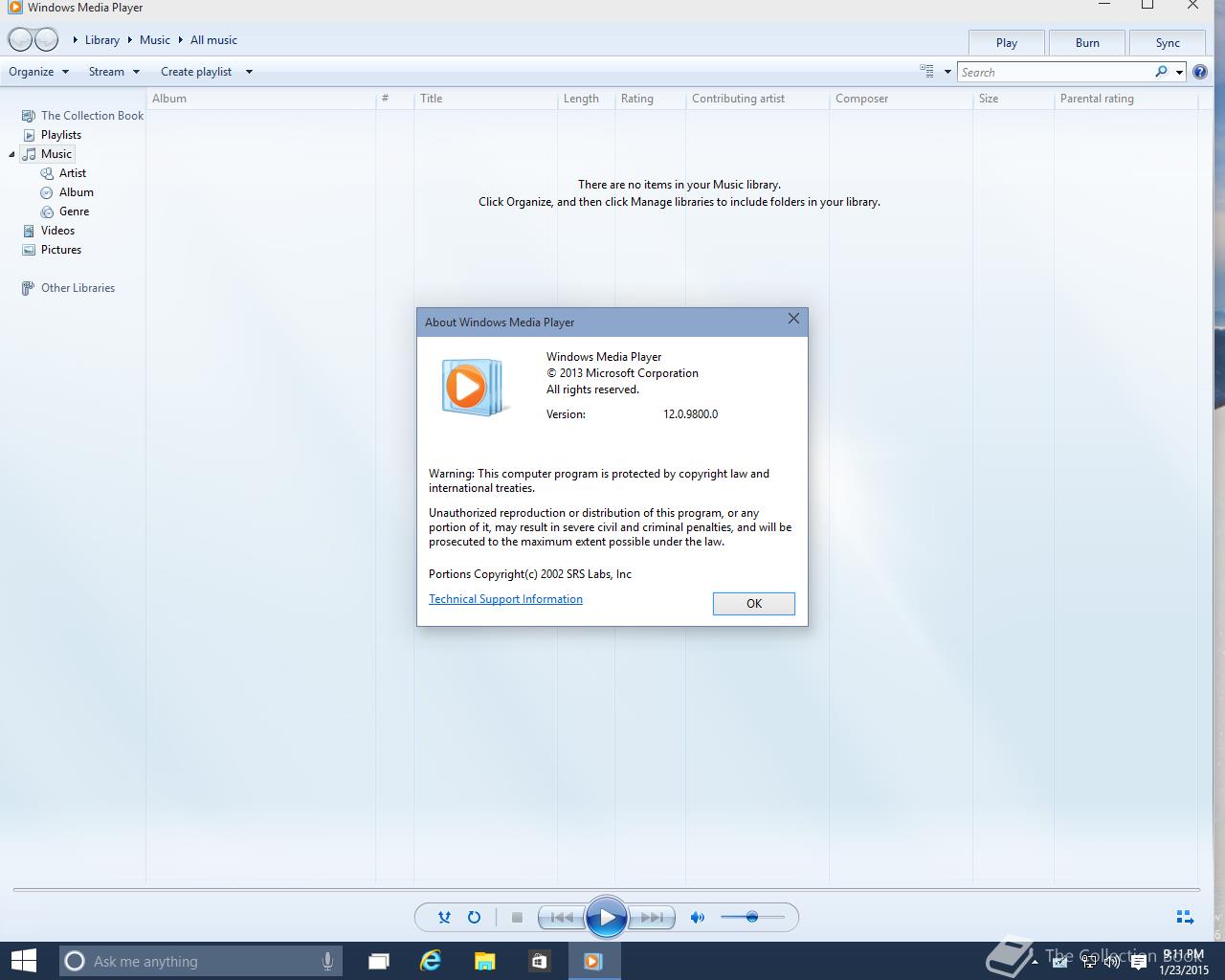This screenshot has height=980, width=1225.
Task: Click the Next track button
Action: [653, 917]
